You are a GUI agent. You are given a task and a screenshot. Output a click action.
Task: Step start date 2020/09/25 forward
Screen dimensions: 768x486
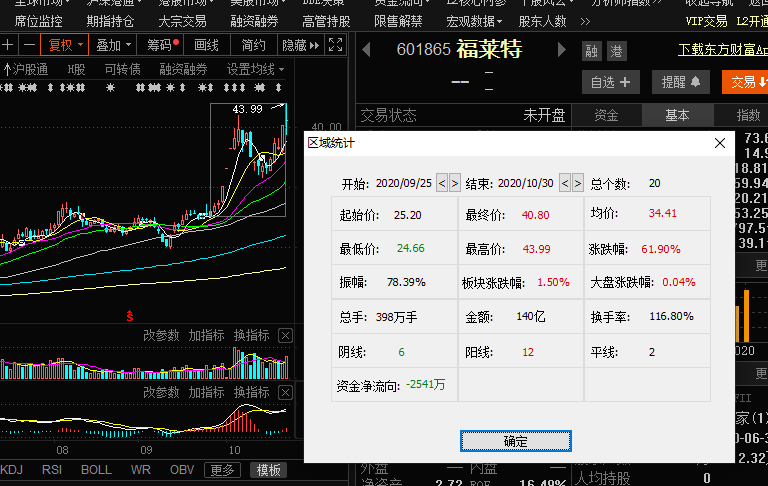pos(455,183)
